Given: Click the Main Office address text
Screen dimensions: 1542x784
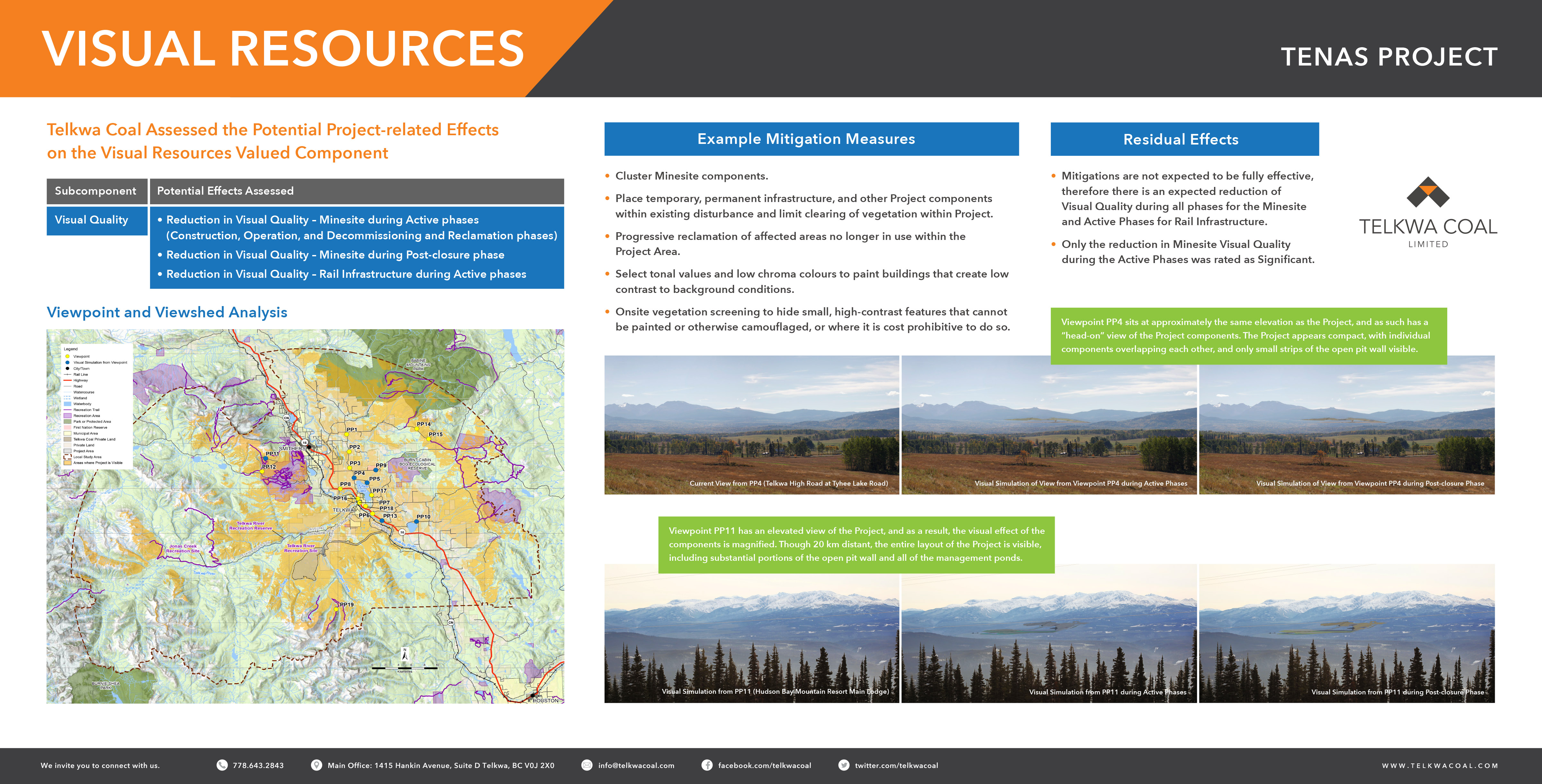Looking at the screenshot, I should (440, 765).
